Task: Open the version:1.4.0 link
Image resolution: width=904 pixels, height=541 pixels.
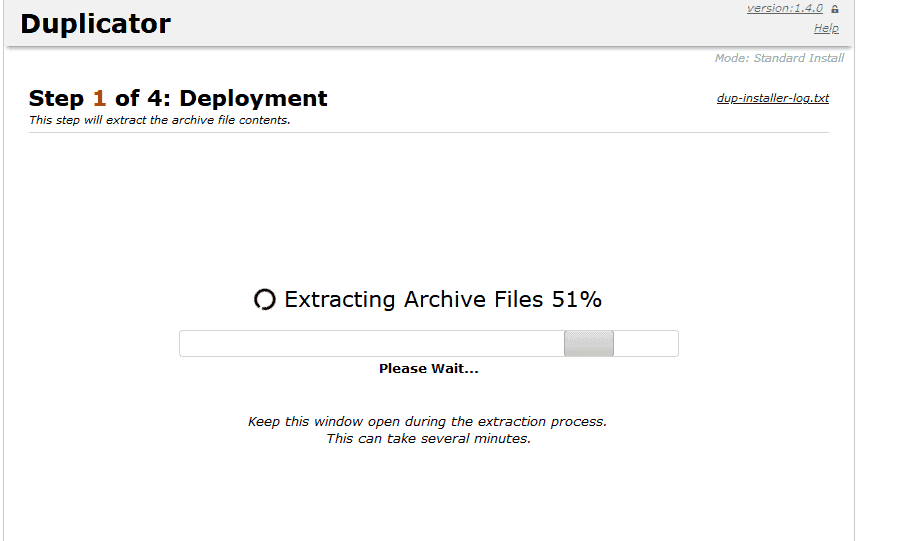Action: coord(784,9)
